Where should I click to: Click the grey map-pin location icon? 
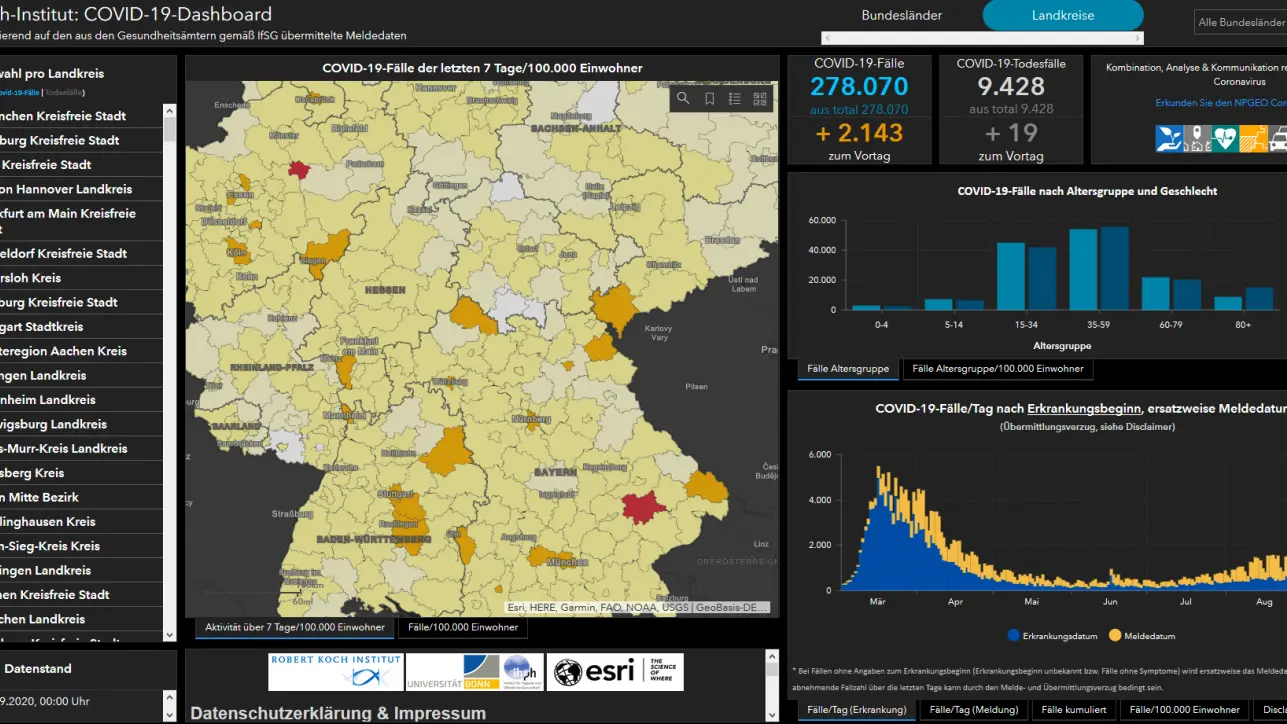[1197, 138]
